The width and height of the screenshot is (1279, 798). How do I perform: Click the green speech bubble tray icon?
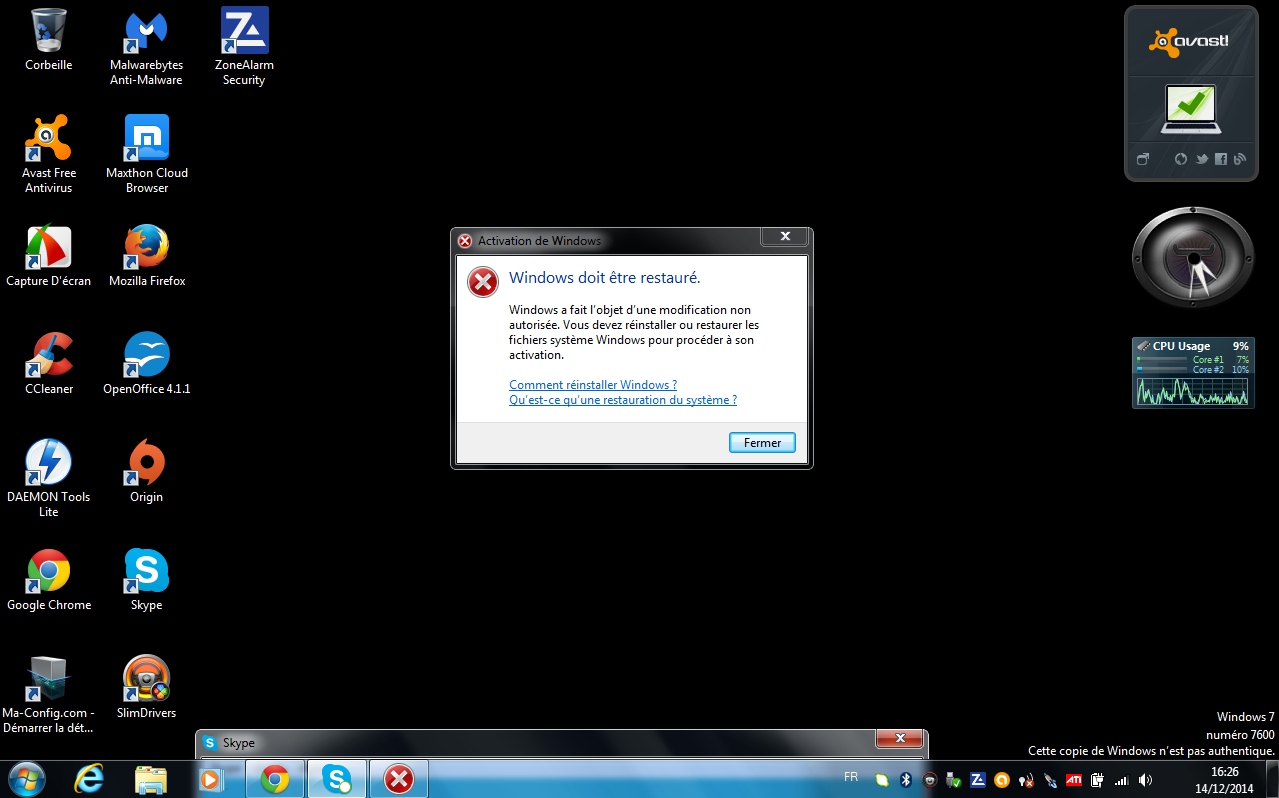882,780
